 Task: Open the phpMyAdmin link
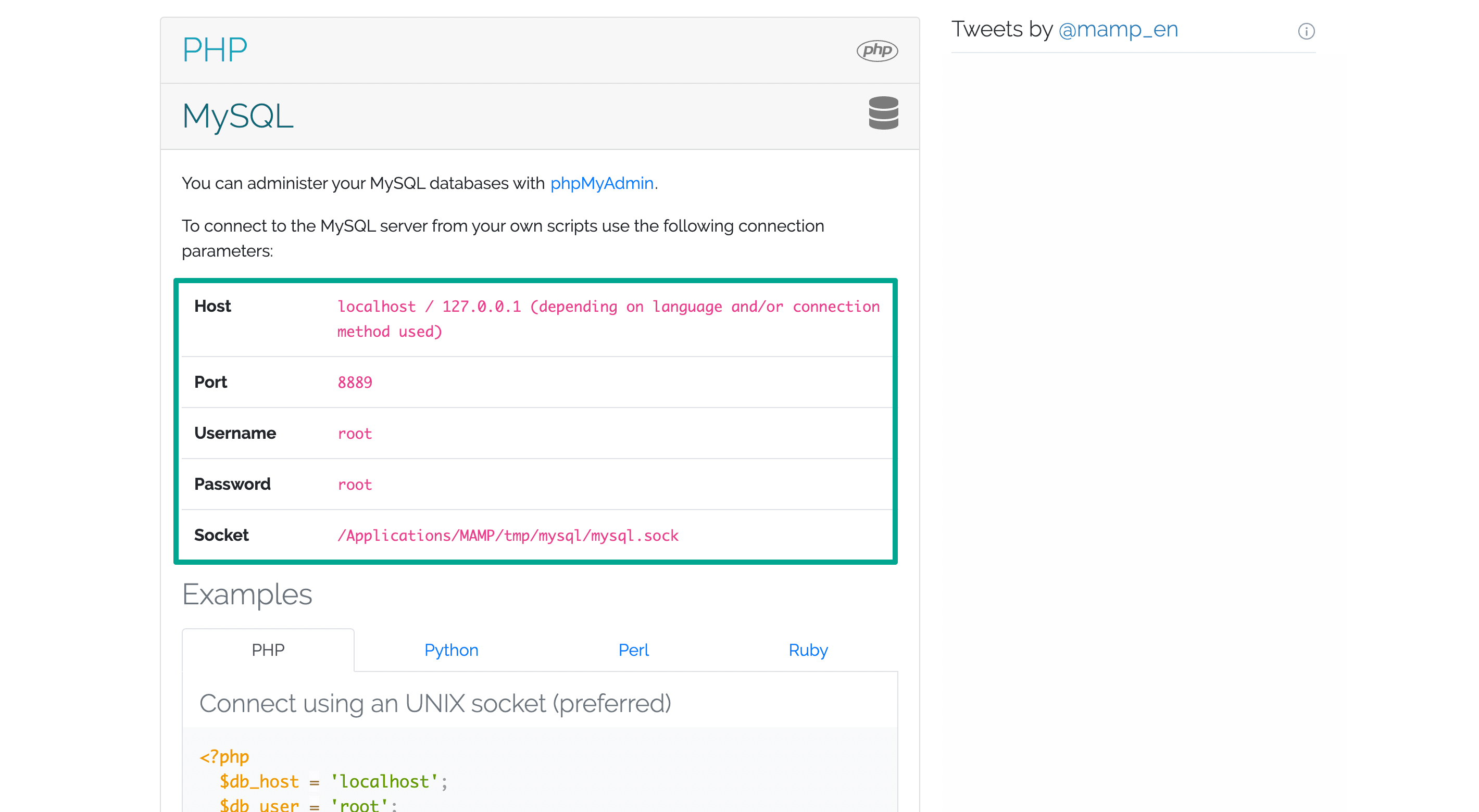coord(601,183)
